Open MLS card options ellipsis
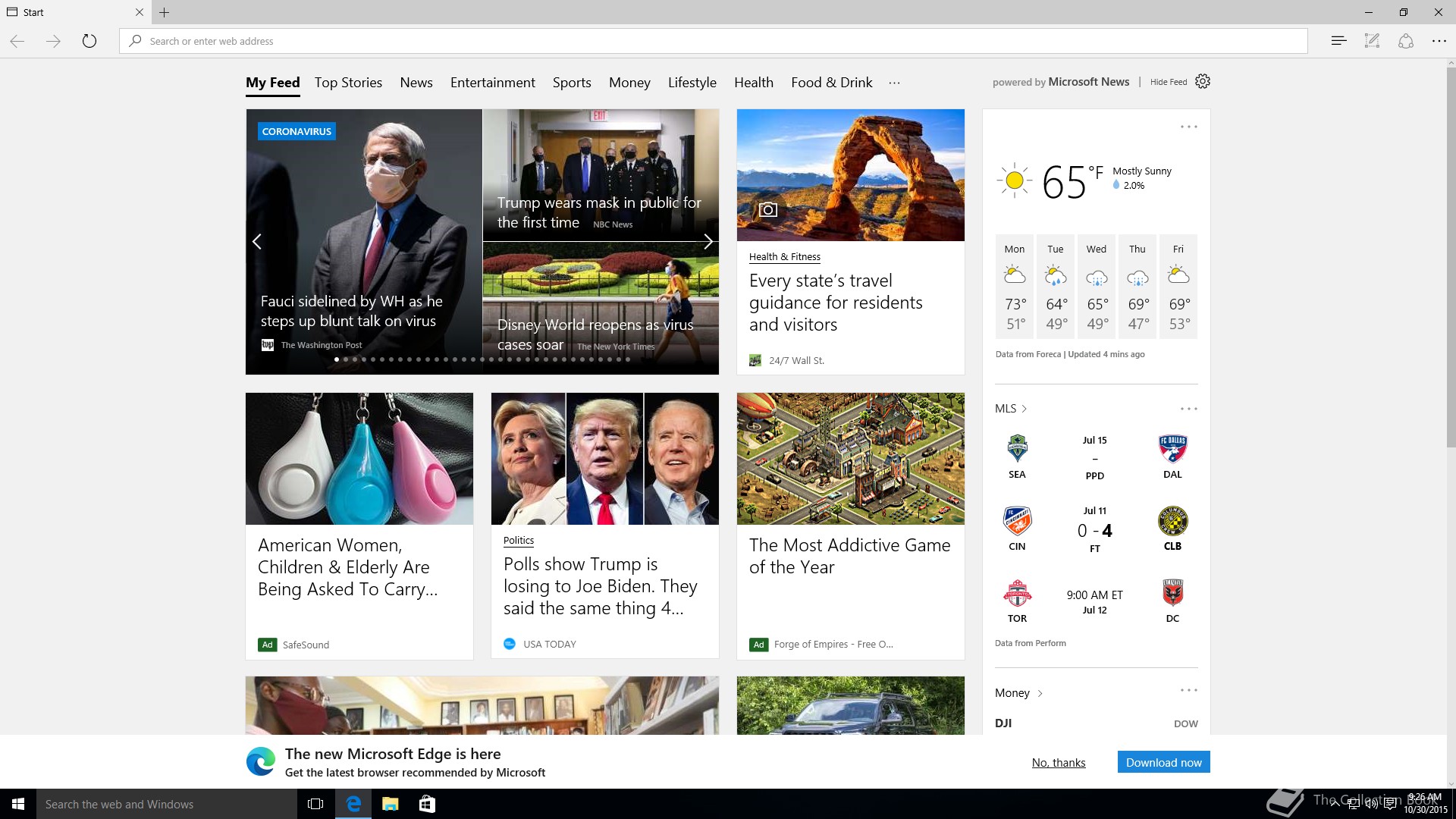The image size is (1456, 819). click(x=1188, y=409)
